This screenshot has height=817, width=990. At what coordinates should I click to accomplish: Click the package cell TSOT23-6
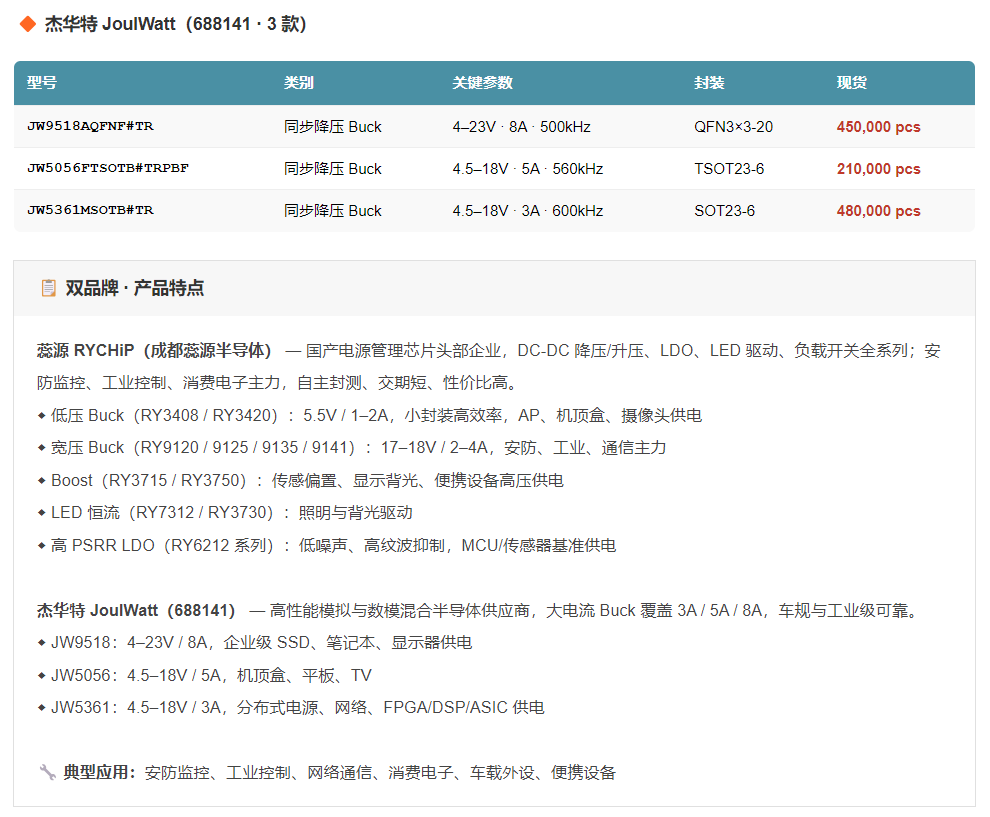point(729,169)
